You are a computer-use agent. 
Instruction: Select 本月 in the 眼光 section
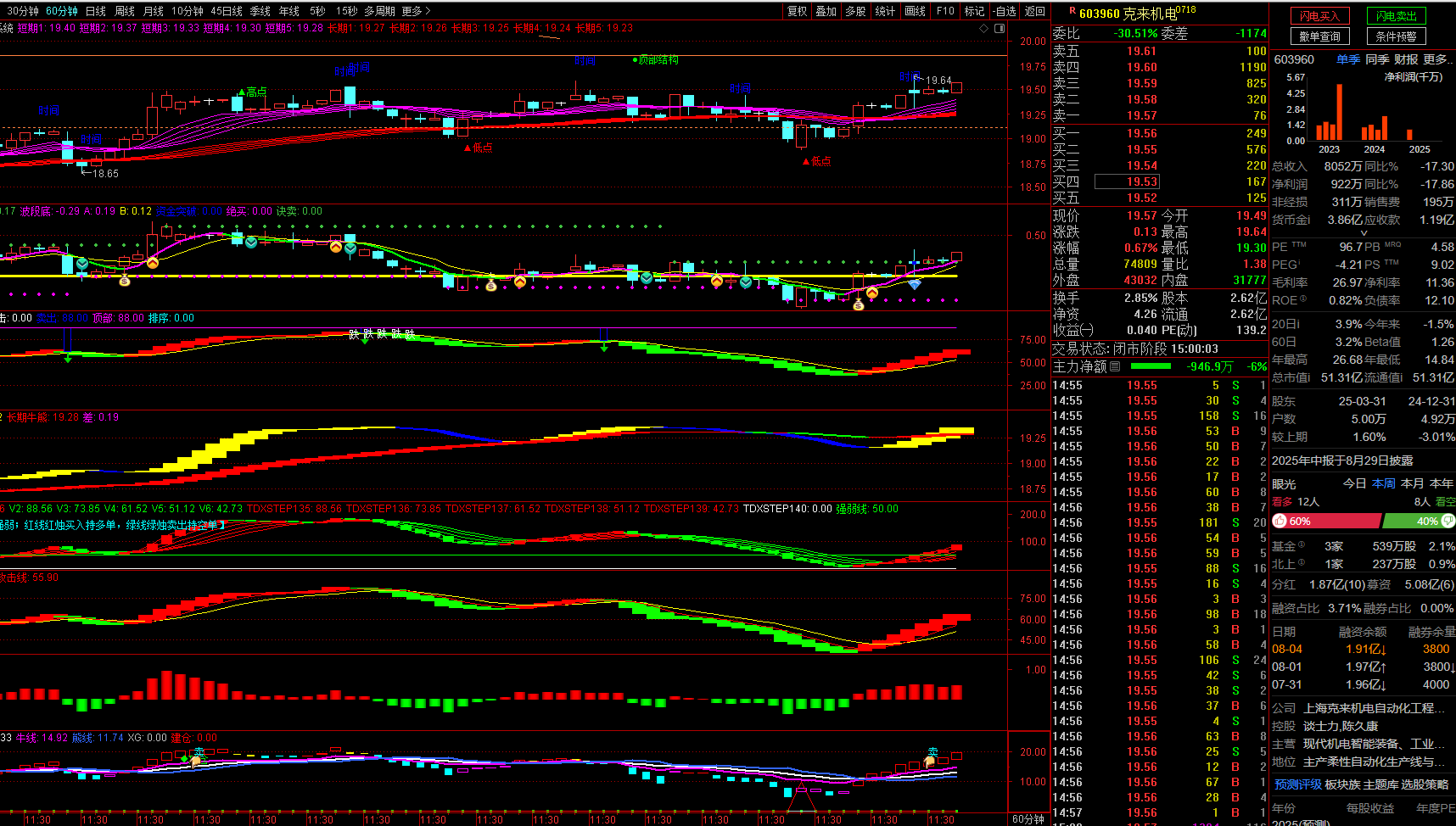[1412, 483]
